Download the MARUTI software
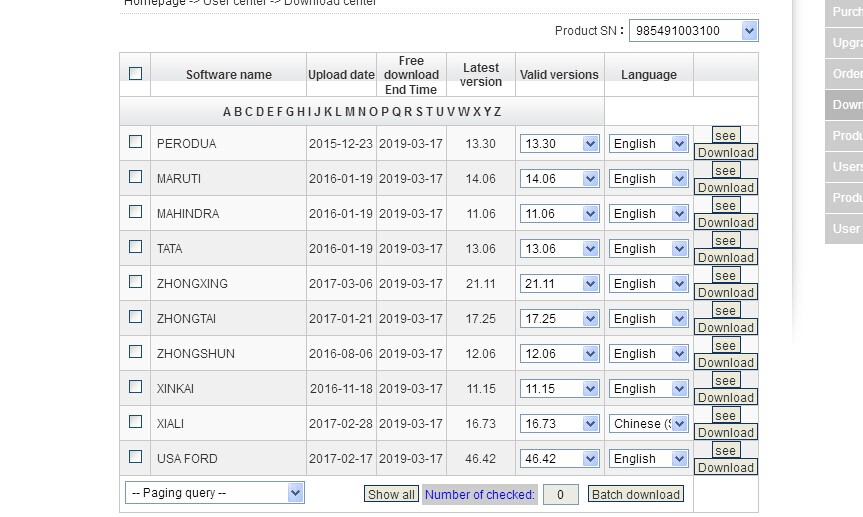The image size is (863, 517). tap(725, 187)
